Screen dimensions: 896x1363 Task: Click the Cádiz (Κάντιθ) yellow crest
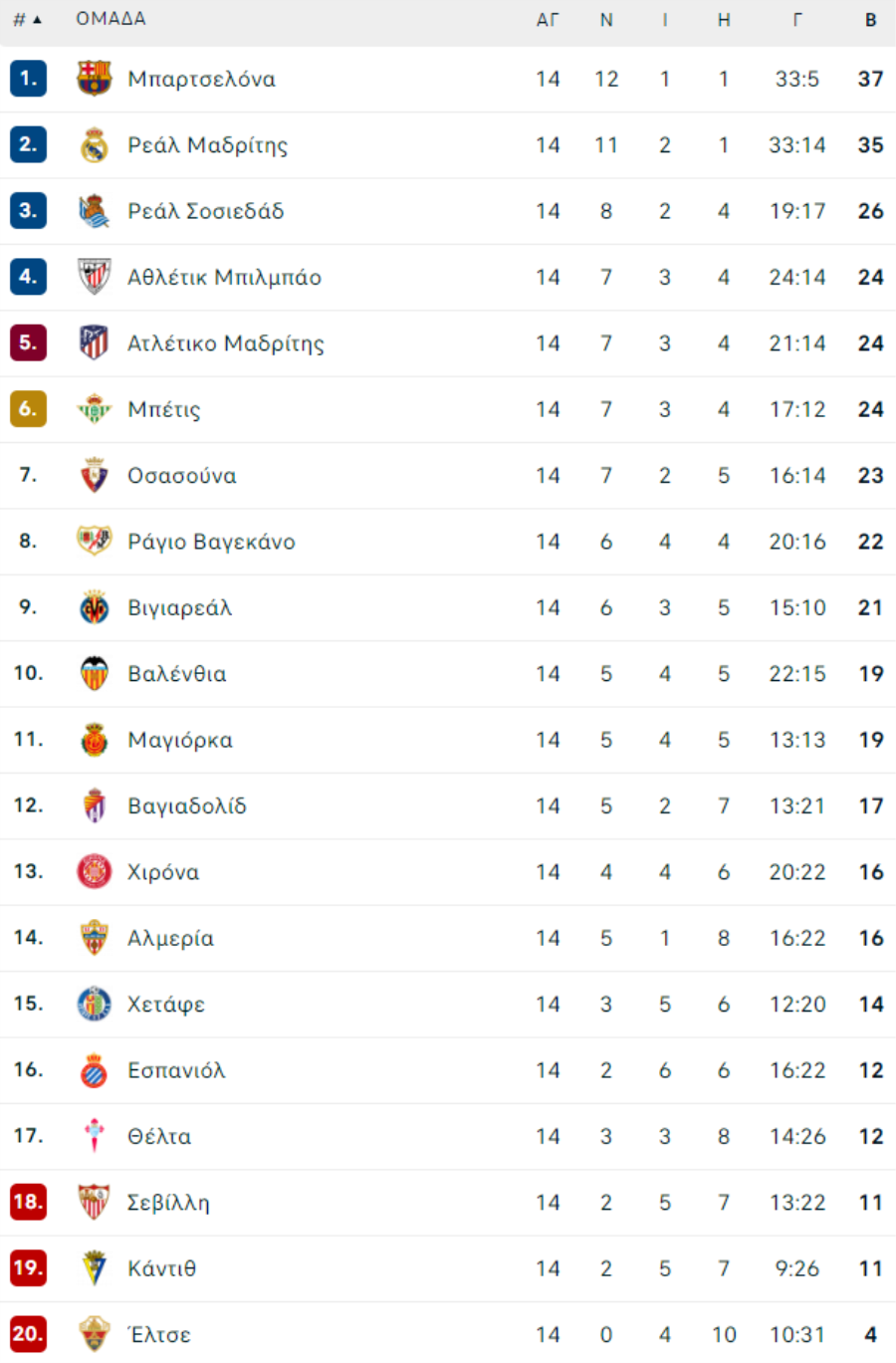click(x=95, y=1268)
